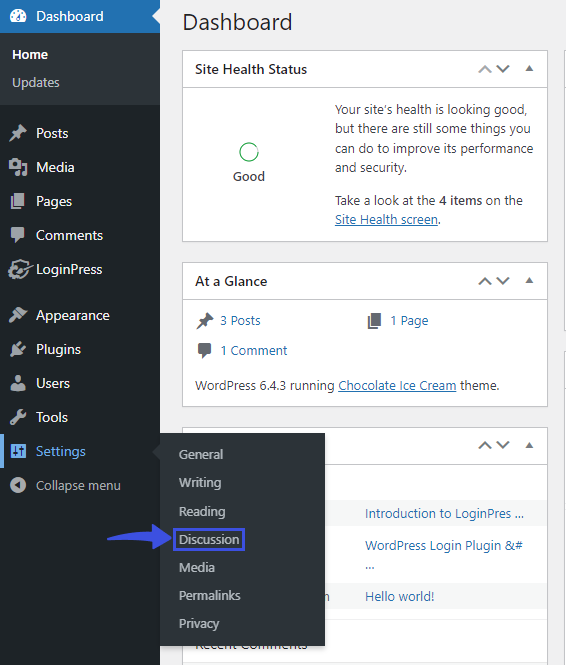Click the Comments speech bubble icon in sidebar
566x665 pixels.
click(x=18, y=235)
